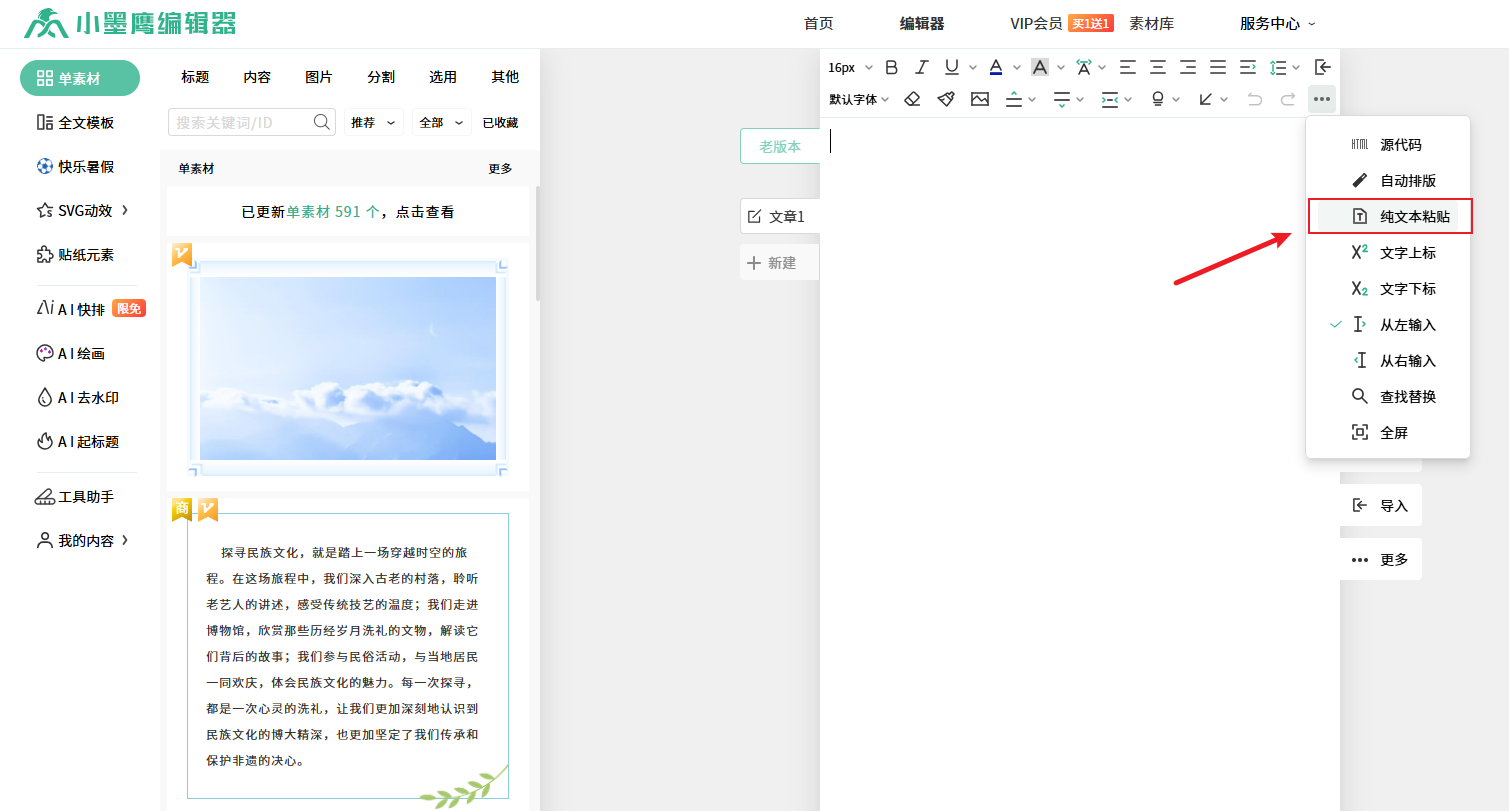The height and width of the screenshot is (811, 1509).
Task: Click the 更多 button below 导入
Action: pyautogui.click(x=1381, y=560)
